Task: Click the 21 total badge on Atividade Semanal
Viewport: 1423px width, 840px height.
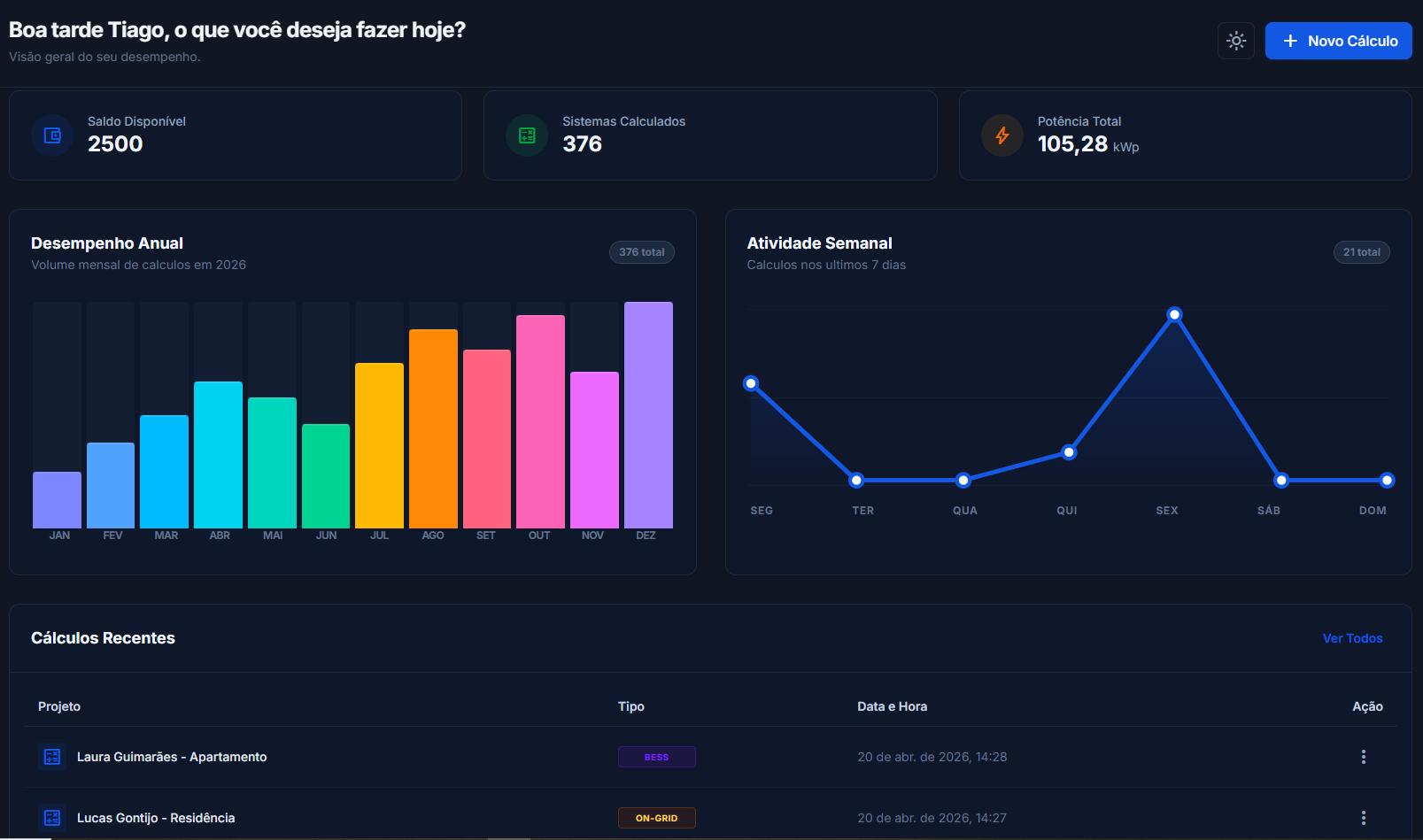Action: 1362,252
